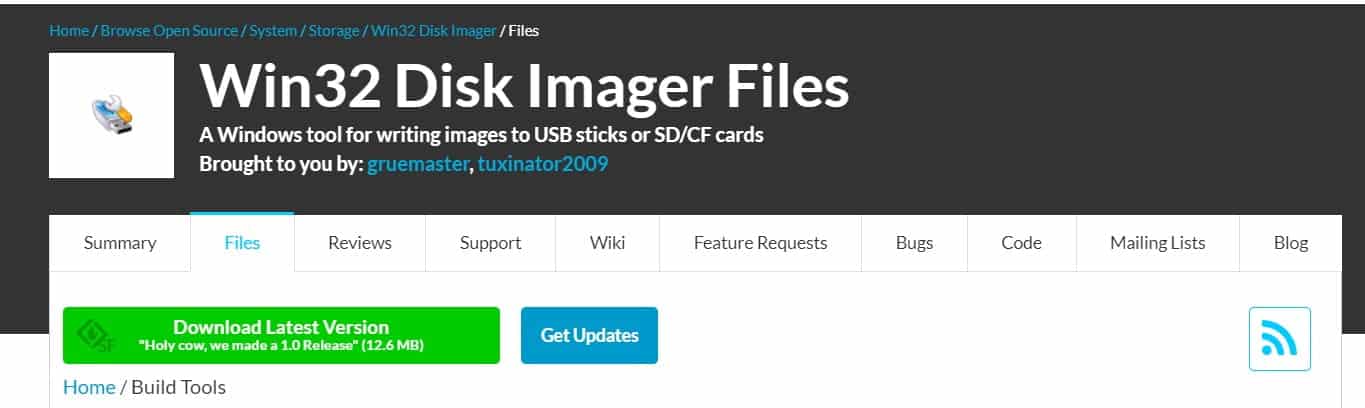Open the Wiki tab
This screenshot has height=408, width=1365.
pos(607,243)
